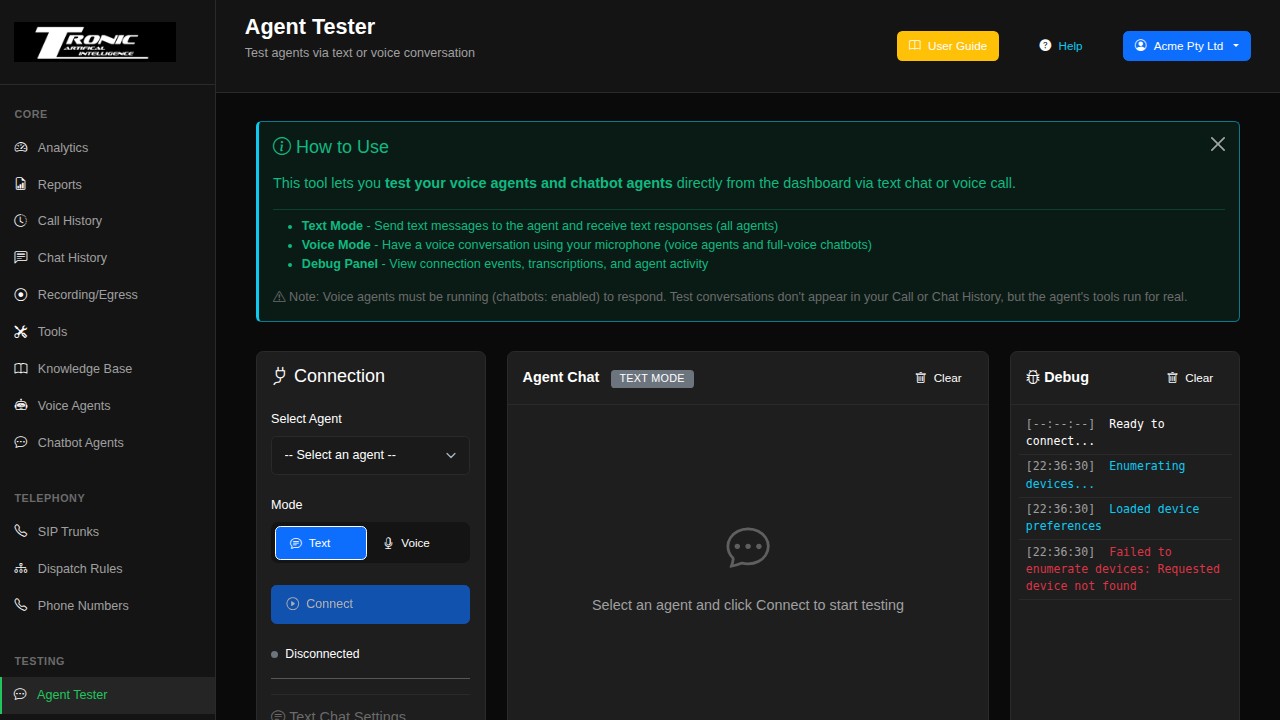Screen dimensions: 1280x720
Task: Click the Agent Tester chat icon
Action: click(x=20, y=695)
